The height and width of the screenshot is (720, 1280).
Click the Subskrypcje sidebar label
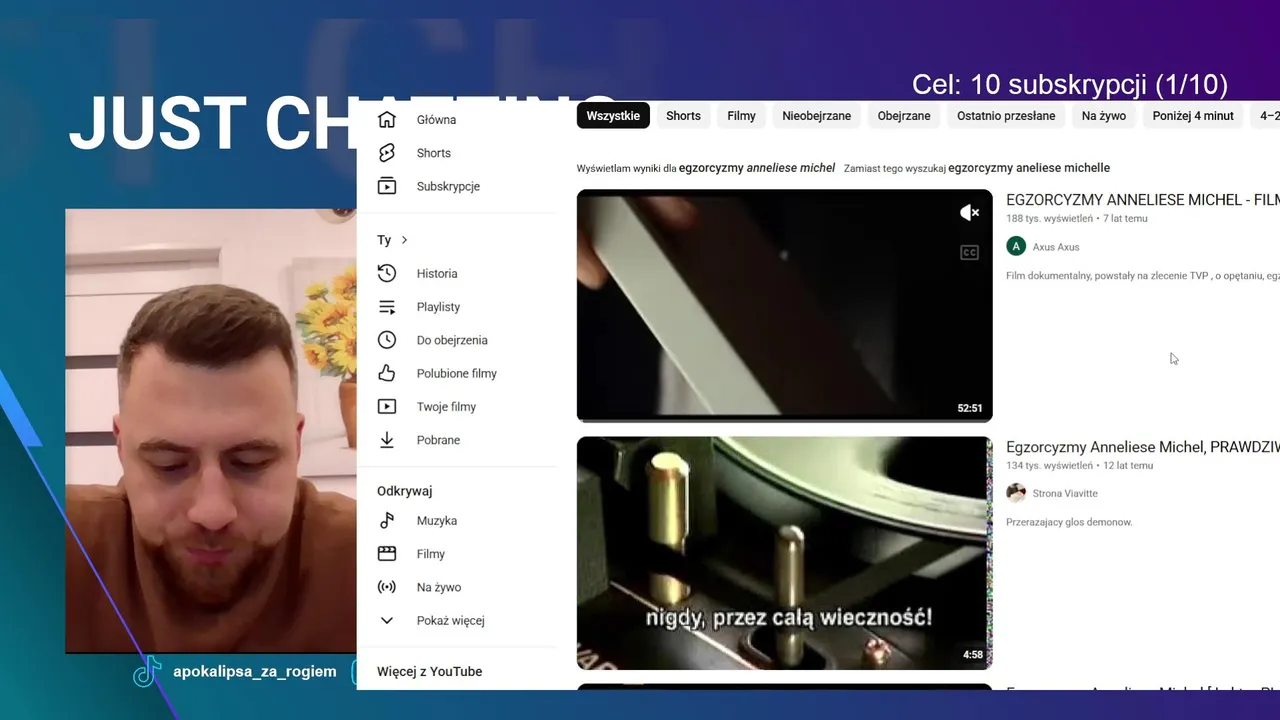coord(448,187)
